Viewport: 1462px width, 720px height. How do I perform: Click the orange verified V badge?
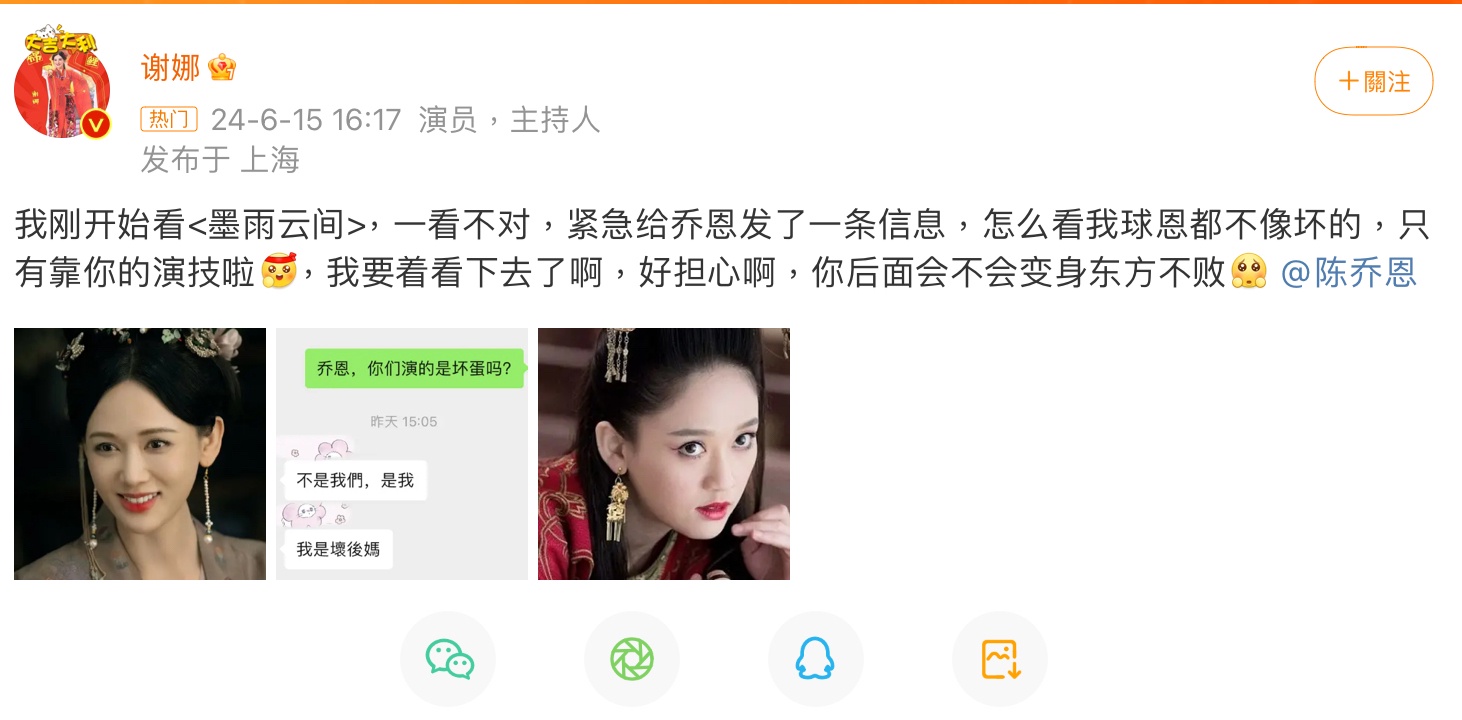coord(95,124)
